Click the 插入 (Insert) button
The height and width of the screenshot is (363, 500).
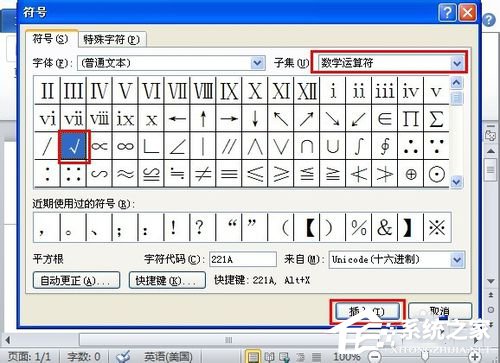click(367, 312)
